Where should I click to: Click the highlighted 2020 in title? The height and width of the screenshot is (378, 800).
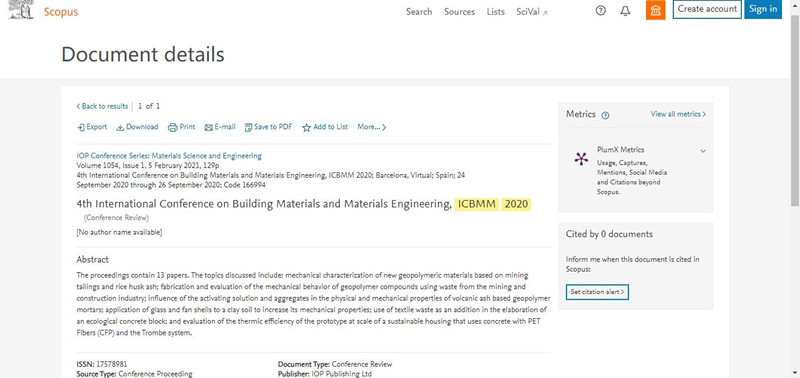[x=516, y=205]
